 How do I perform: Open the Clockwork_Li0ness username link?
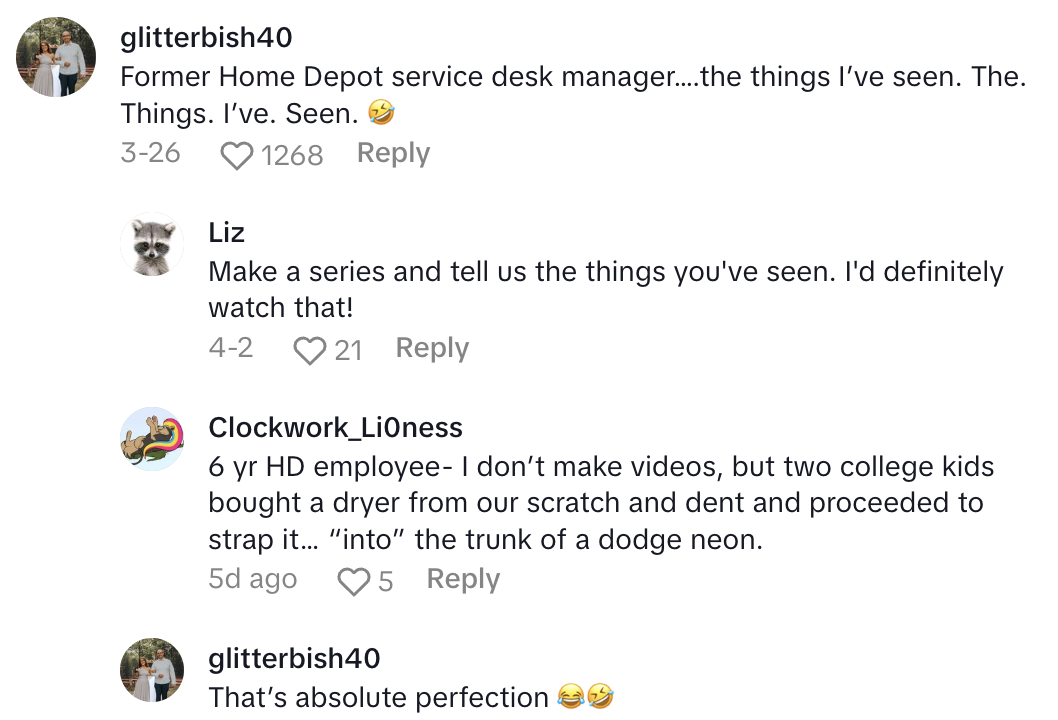335,428
